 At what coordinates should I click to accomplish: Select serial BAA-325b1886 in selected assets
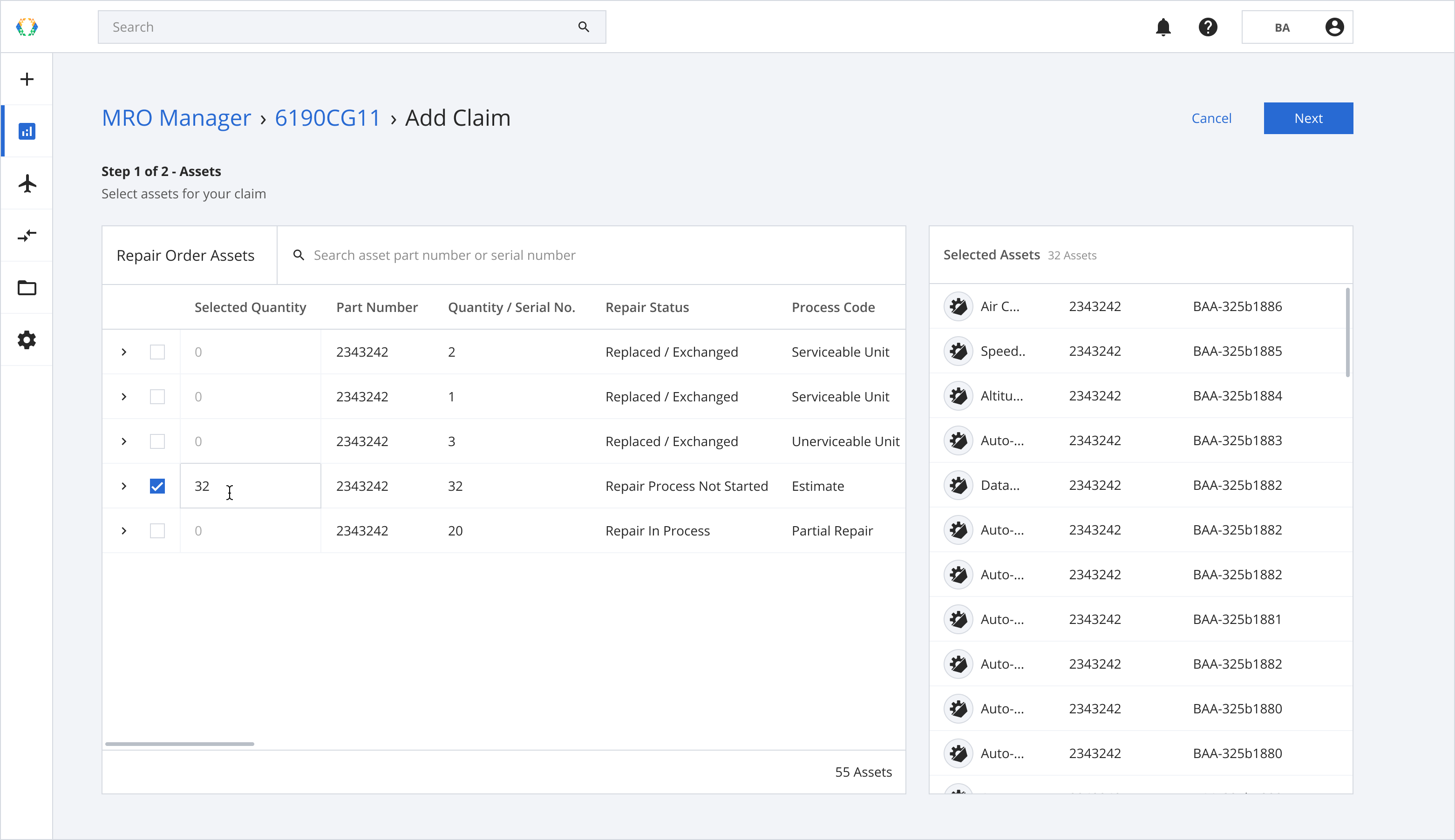click(x=1237, y=306)
